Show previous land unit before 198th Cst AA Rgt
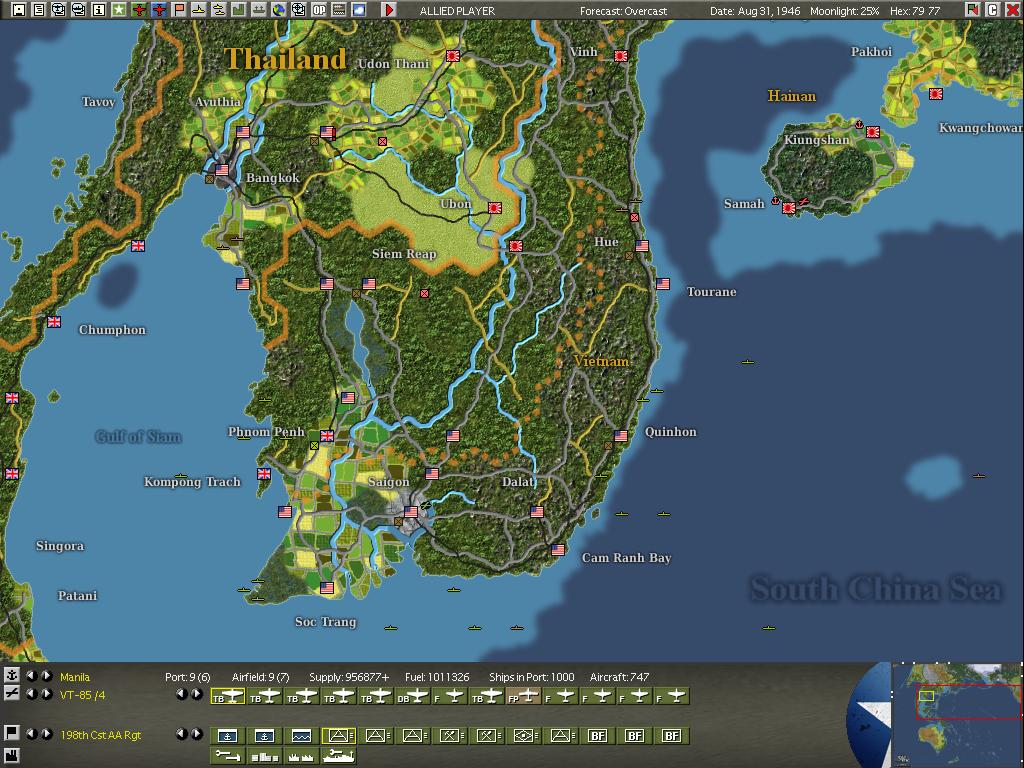Screen dimensions: 1024x768 [31, 734]
